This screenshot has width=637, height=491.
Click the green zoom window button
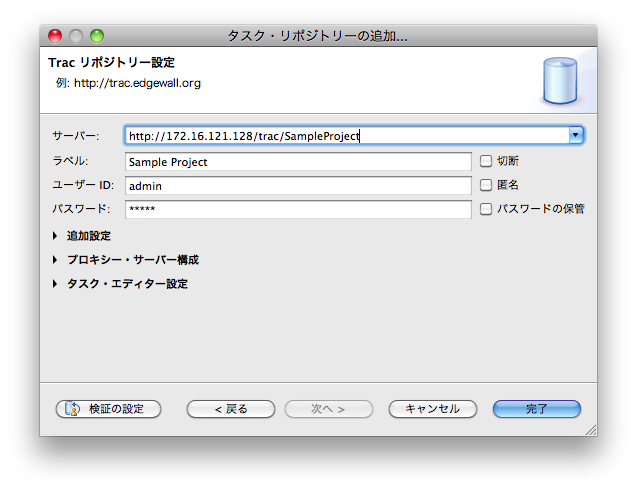(97, 36)
